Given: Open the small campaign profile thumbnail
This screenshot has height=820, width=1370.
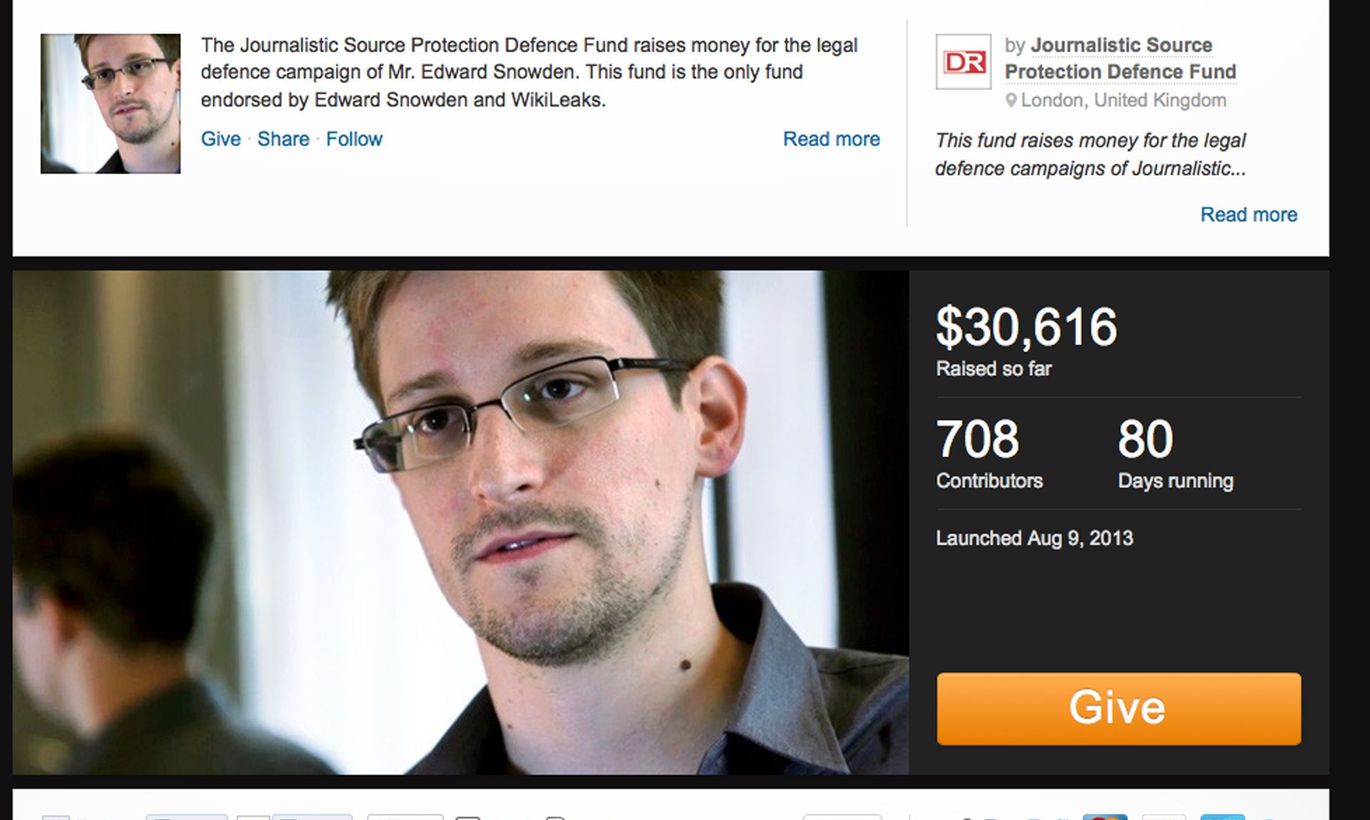Looking at the screenshot, I should click(111, 104).
